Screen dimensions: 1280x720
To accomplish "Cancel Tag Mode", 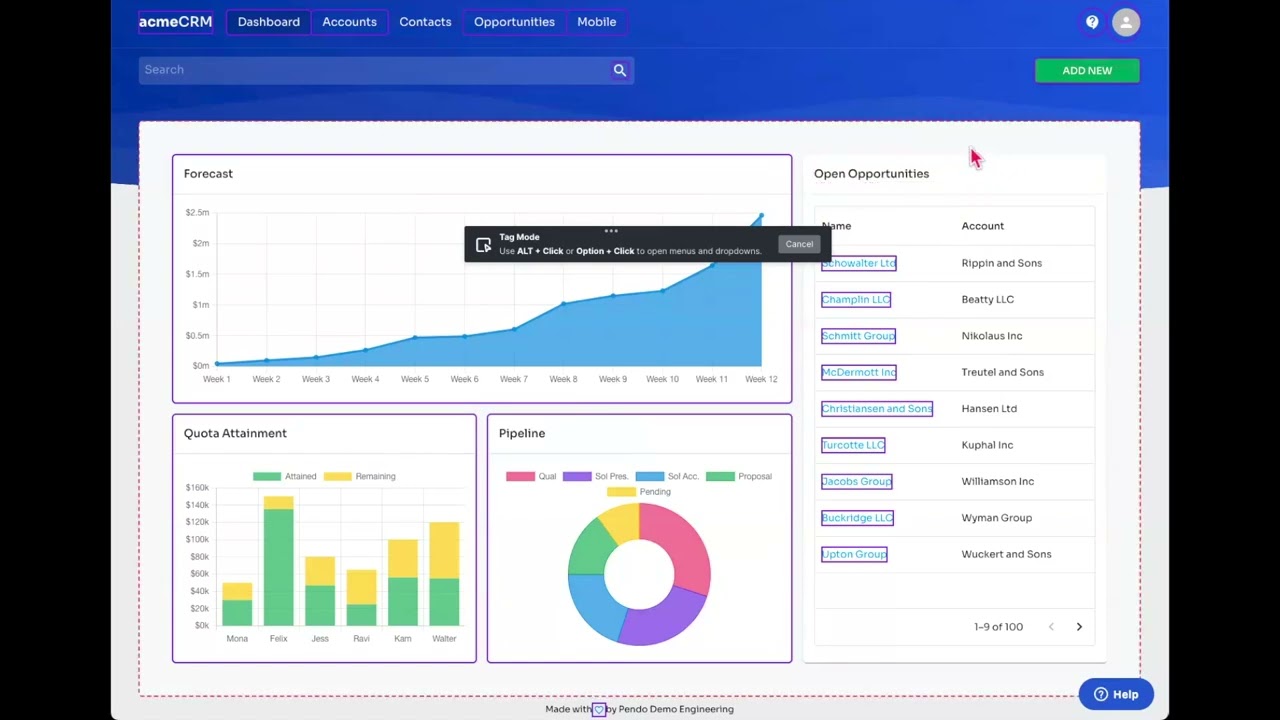I will coord(799,244).
